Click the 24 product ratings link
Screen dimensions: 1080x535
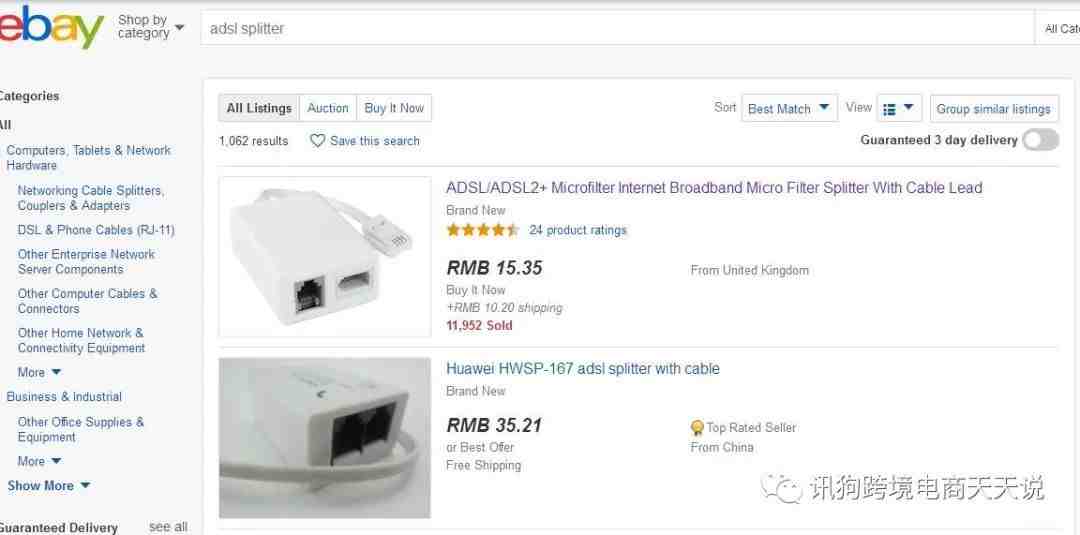click(578, 230)
